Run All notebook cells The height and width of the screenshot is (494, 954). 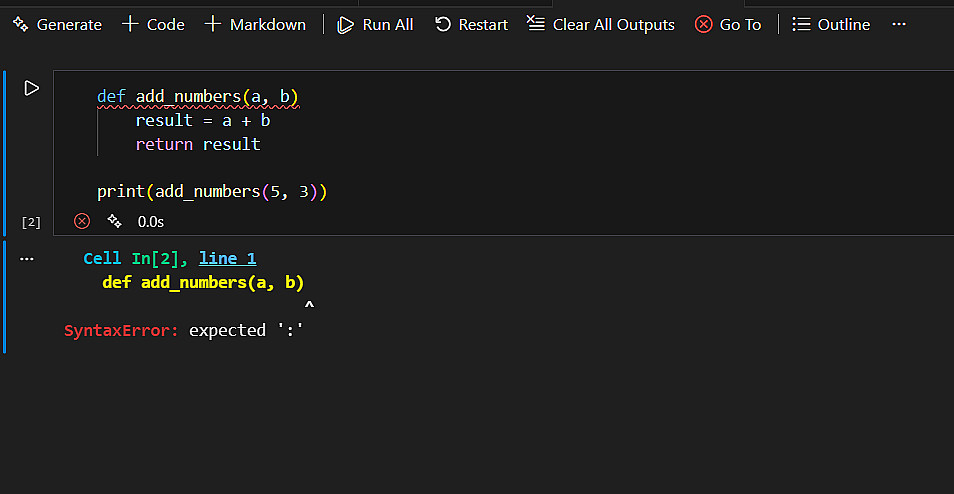(375, 24)
